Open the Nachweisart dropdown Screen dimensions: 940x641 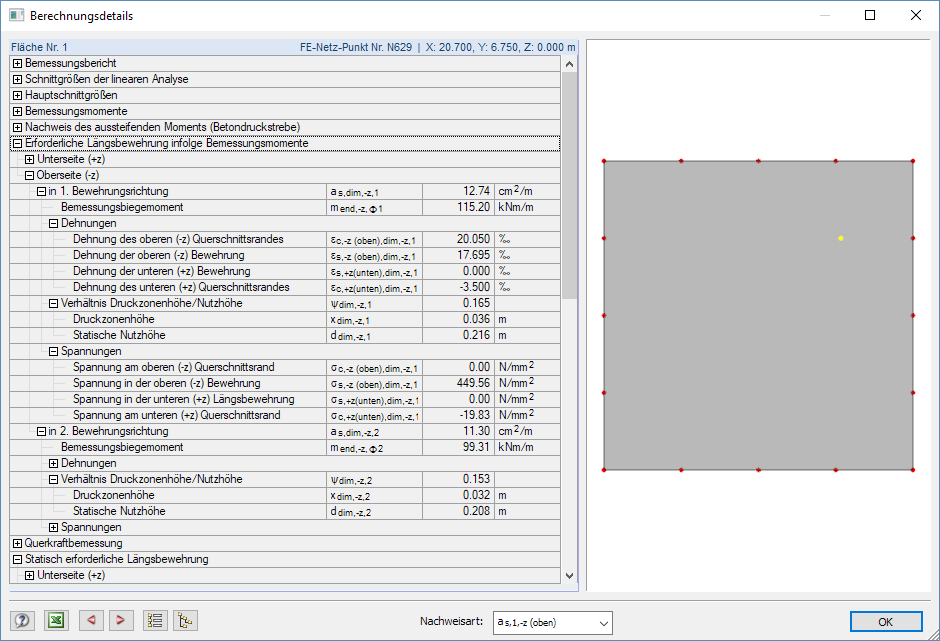pos(552,622)
